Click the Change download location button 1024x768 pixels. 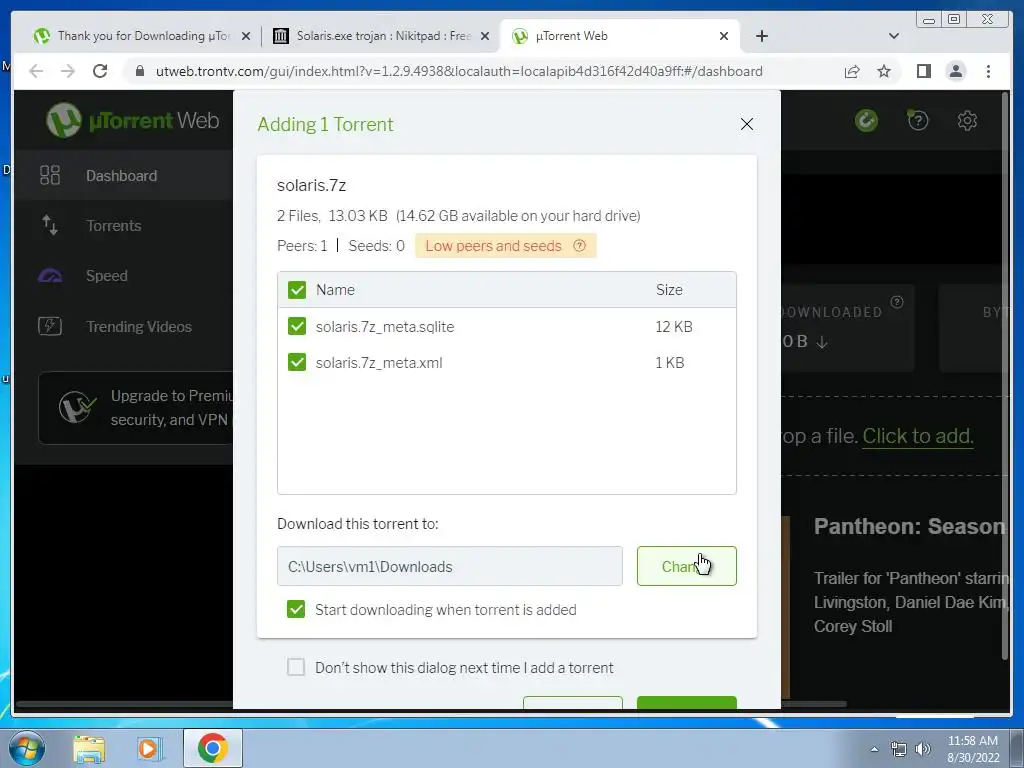point(686,566)
